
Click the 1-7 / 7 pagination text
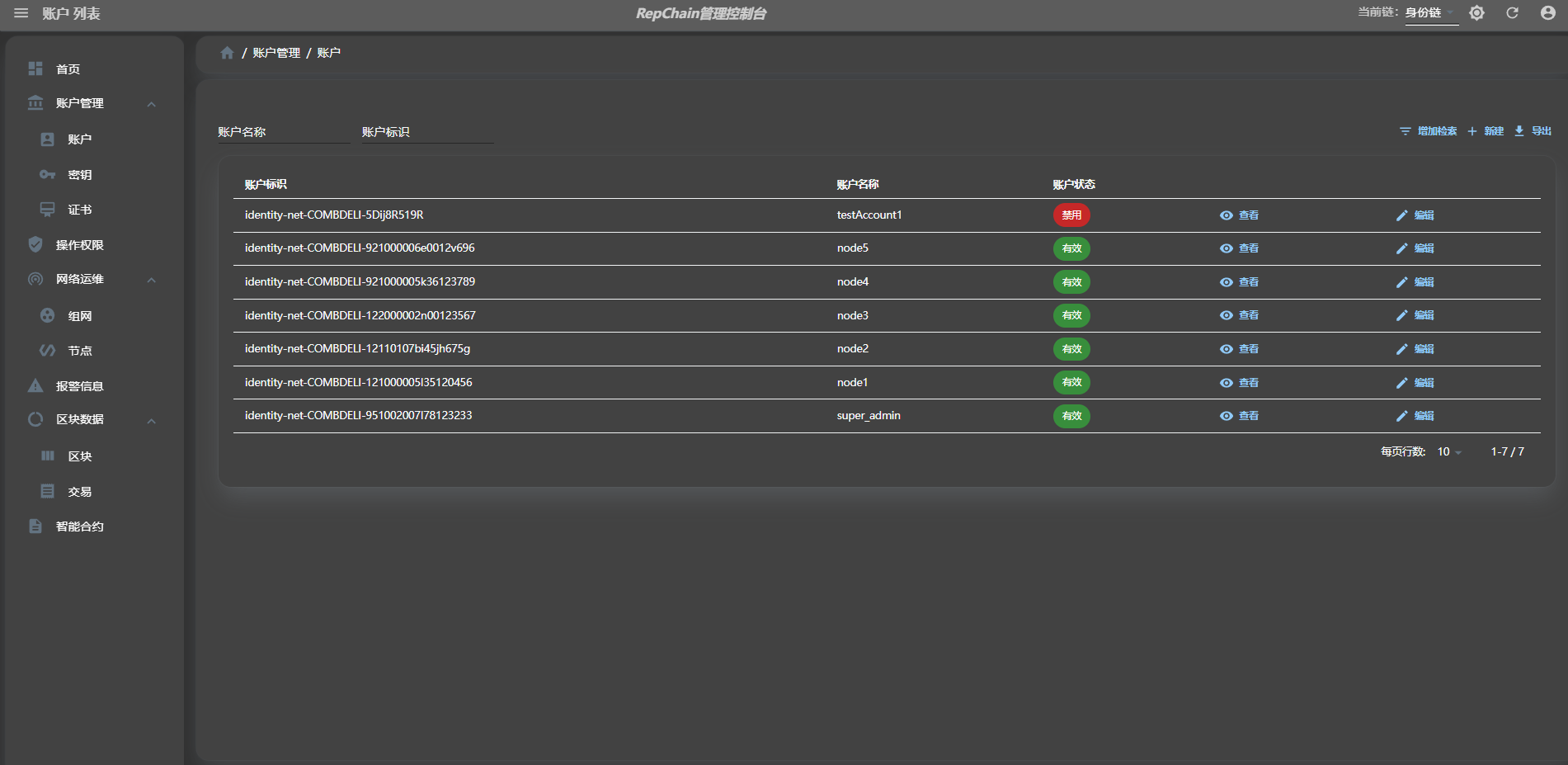(x=1507, y=452)
